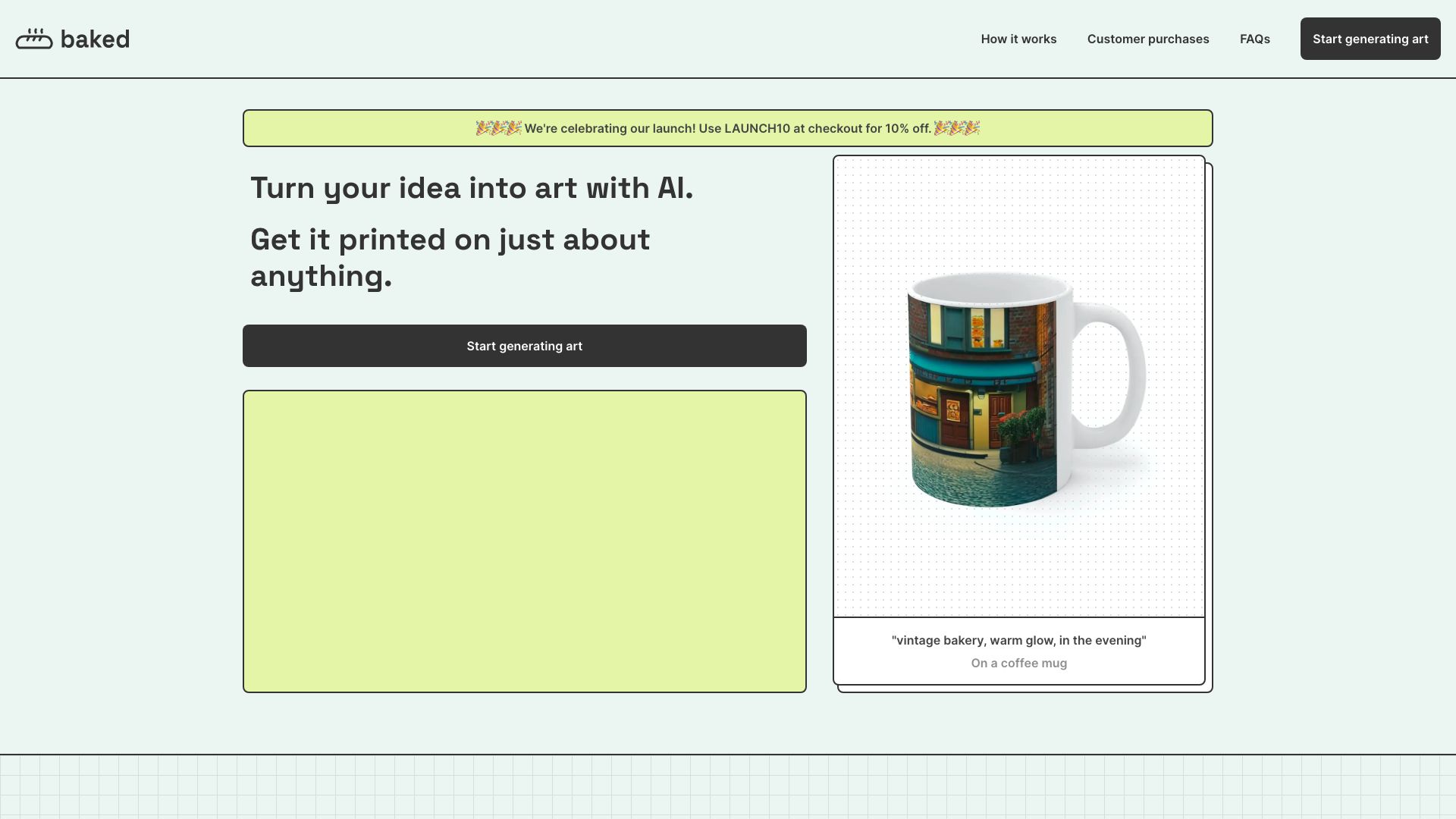Click the LAUNCH10 launch promo banner
1456x819 pixels.
click(728, 128)
